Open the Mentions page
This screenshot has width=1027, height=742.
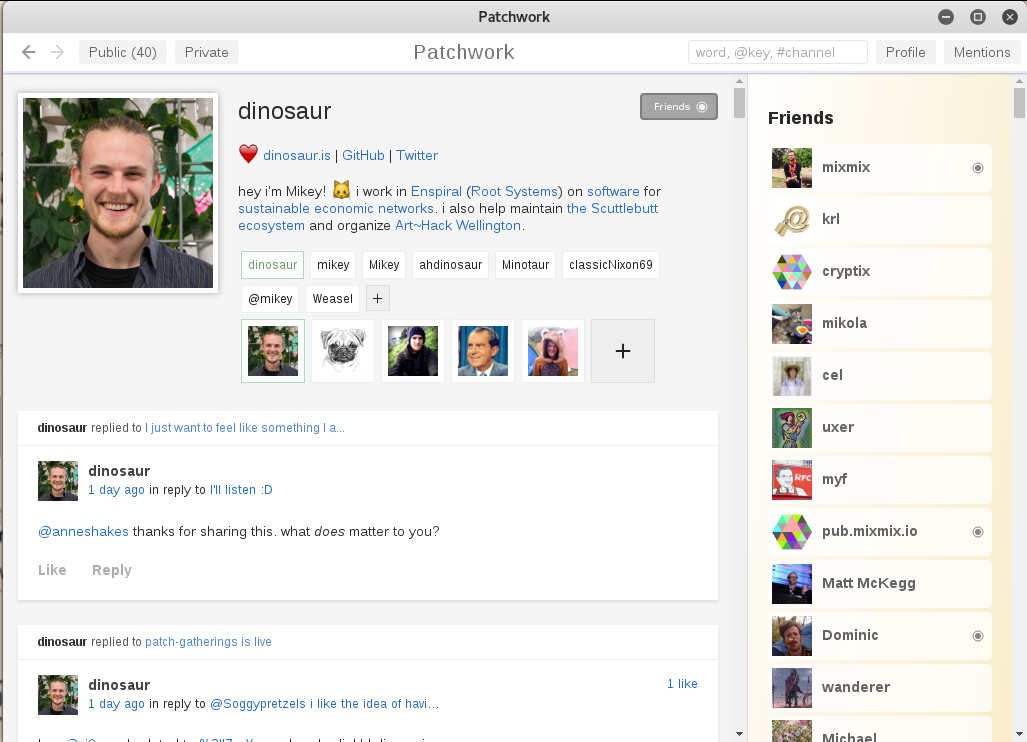point(982,52)
